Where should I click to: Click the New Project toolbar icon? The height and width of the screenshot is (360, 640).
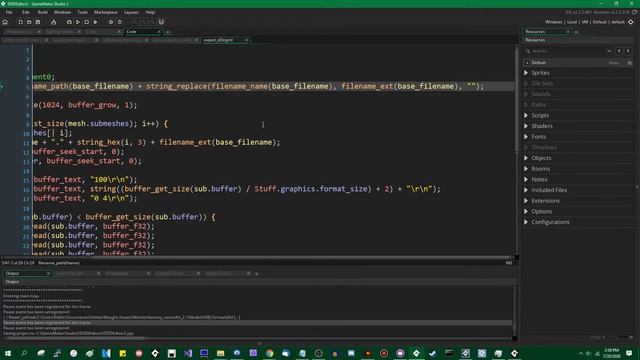click(x=20, y=22)
